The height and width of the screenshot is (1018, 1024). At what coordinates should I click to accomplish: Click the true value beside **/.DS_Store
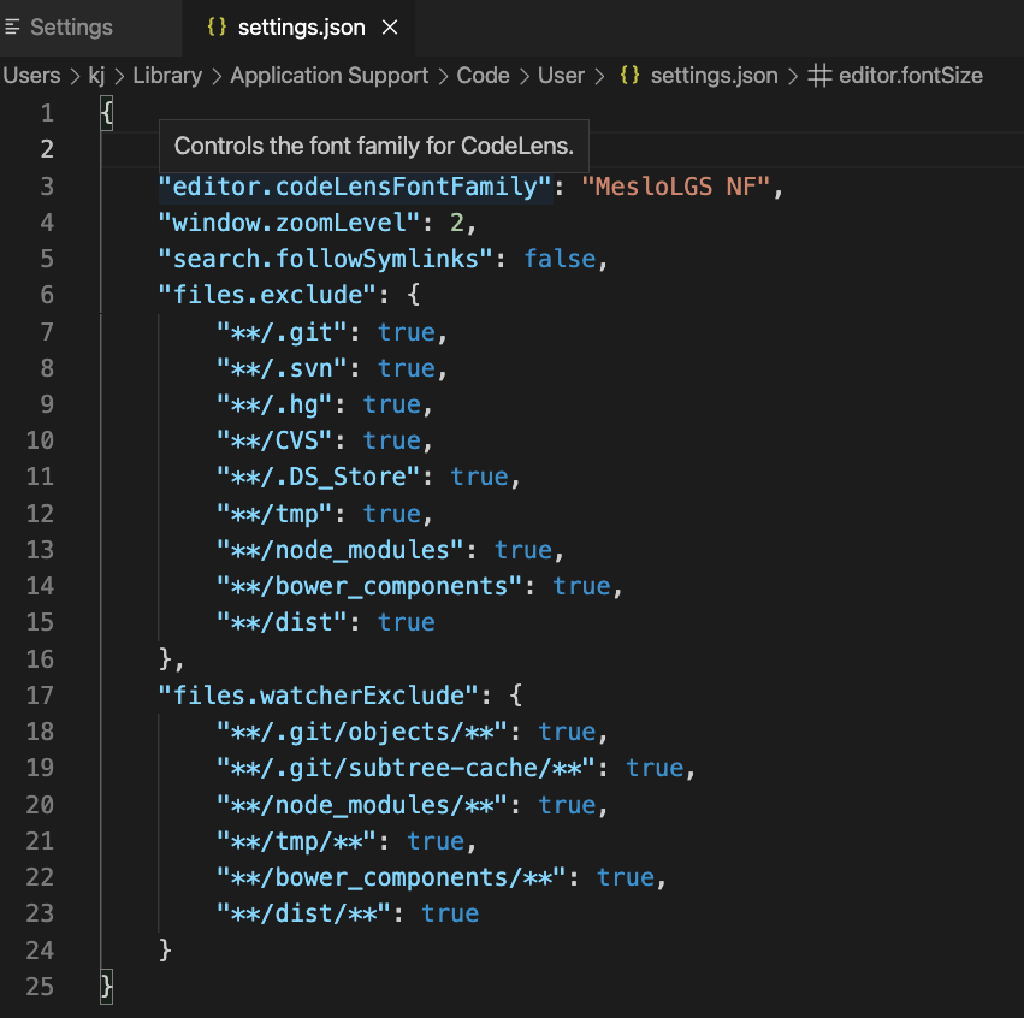click(481, 477)
